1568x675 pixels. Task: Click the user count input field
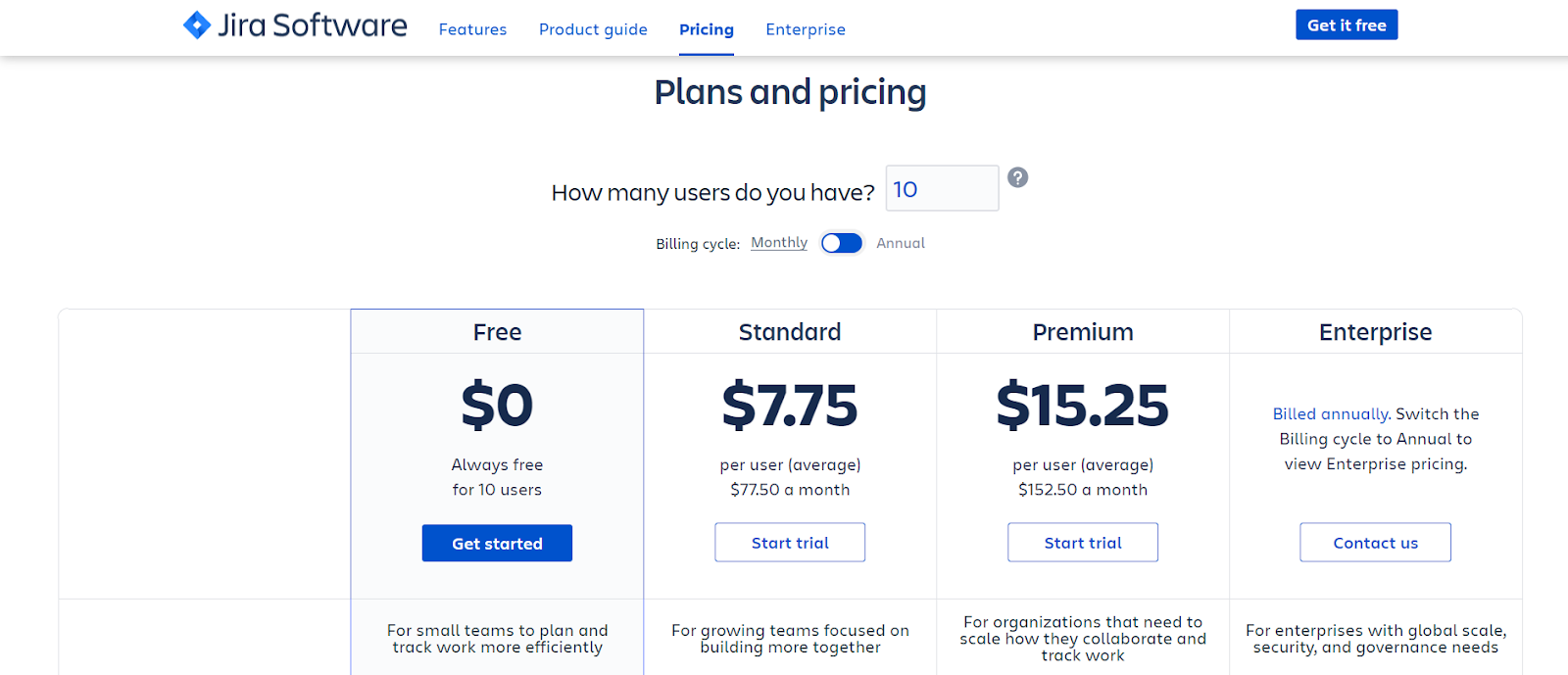point(942,189)
